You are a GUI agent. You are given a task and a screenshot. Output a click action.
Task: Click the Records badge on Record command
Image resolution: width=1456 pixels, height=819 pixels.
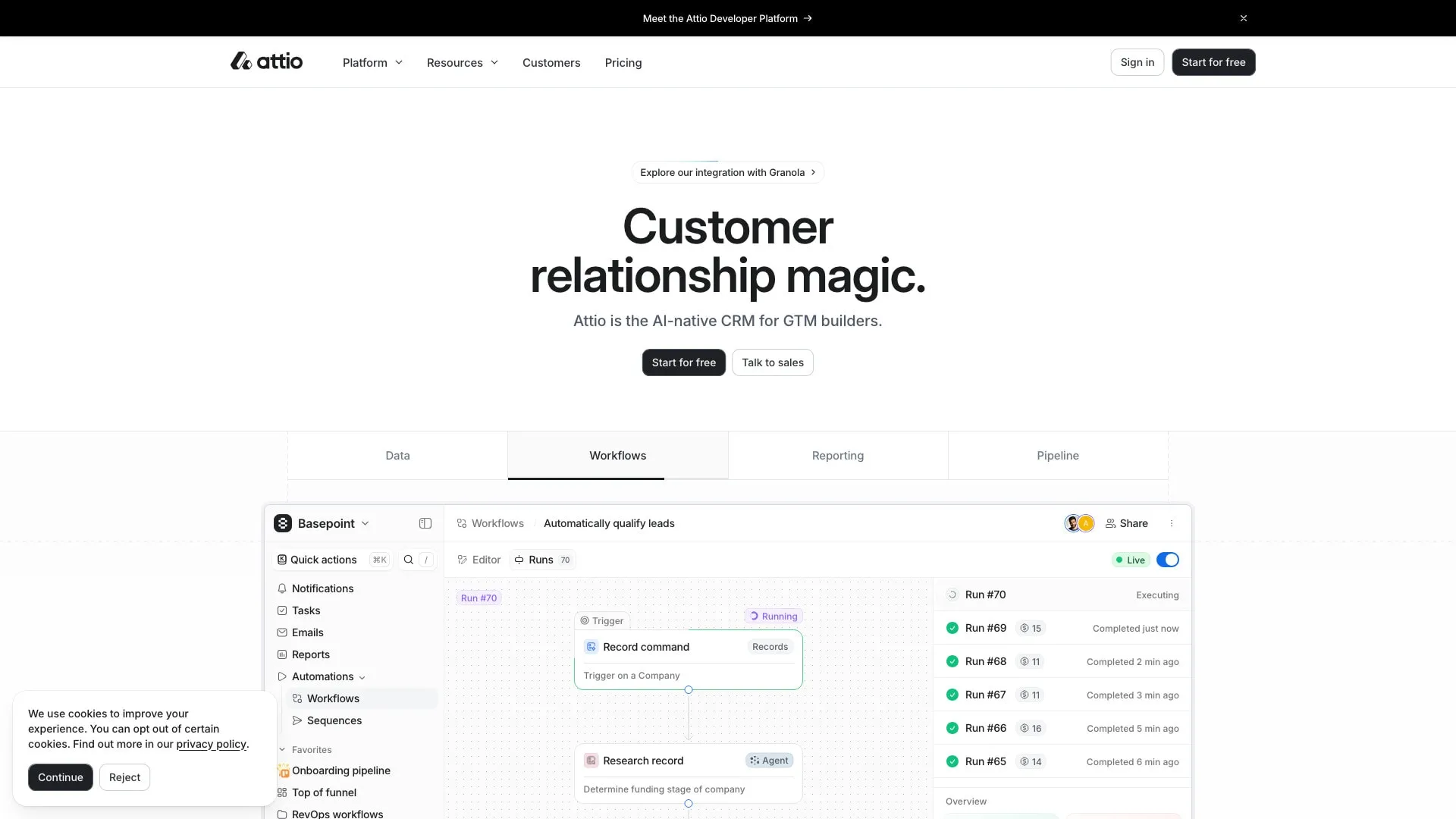click(770, 647)
